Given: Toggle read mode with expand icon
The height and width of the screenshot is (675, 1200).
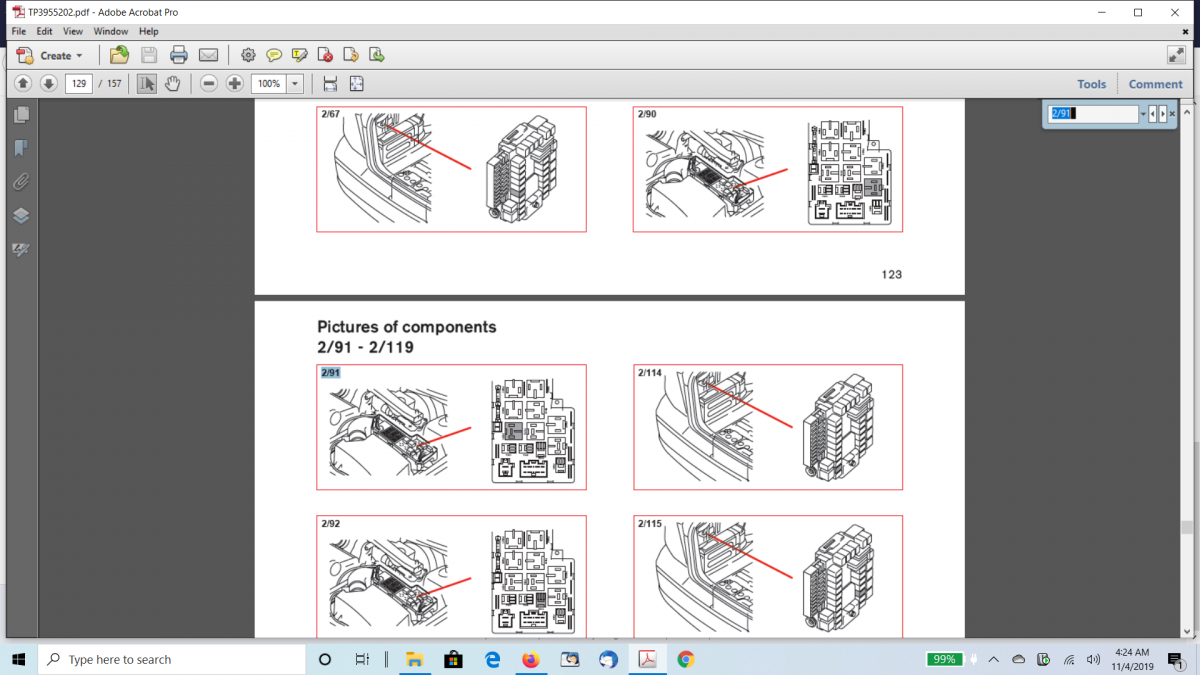Looking at the screenshot, I should coord(1176,55).
